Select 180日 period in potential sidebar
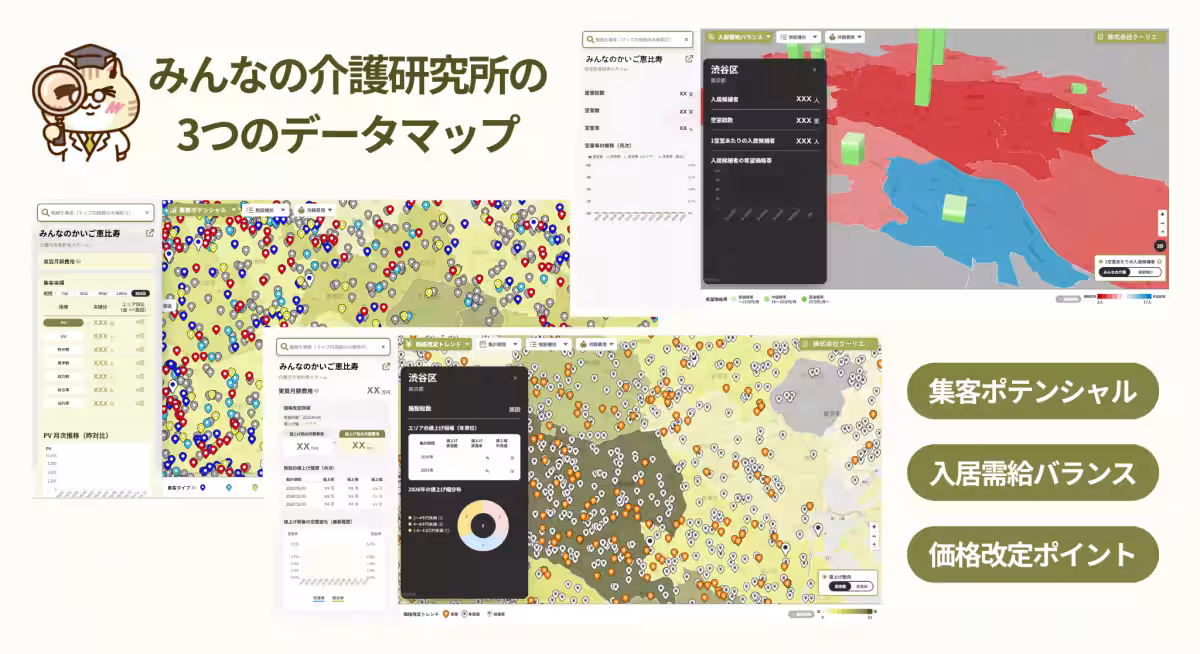 (122, 294)
